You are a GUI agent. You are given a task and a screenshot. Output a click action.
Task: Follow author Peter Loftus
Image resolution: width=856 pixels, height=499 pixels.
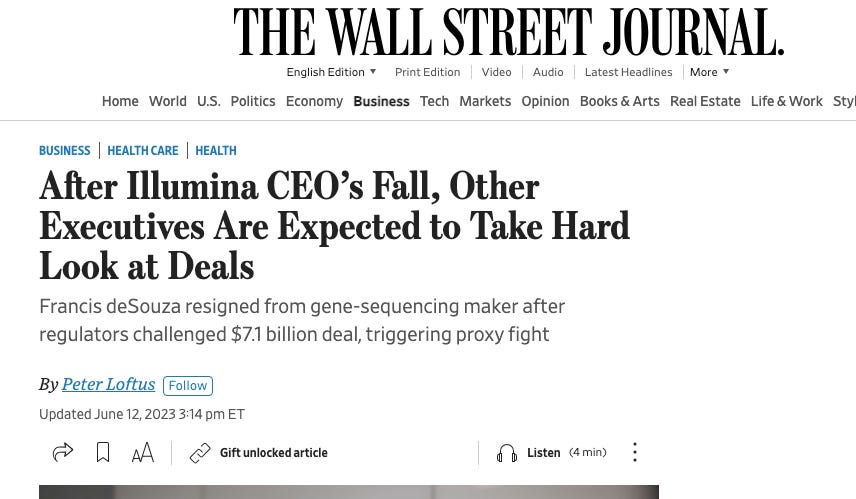pos(188,385)
